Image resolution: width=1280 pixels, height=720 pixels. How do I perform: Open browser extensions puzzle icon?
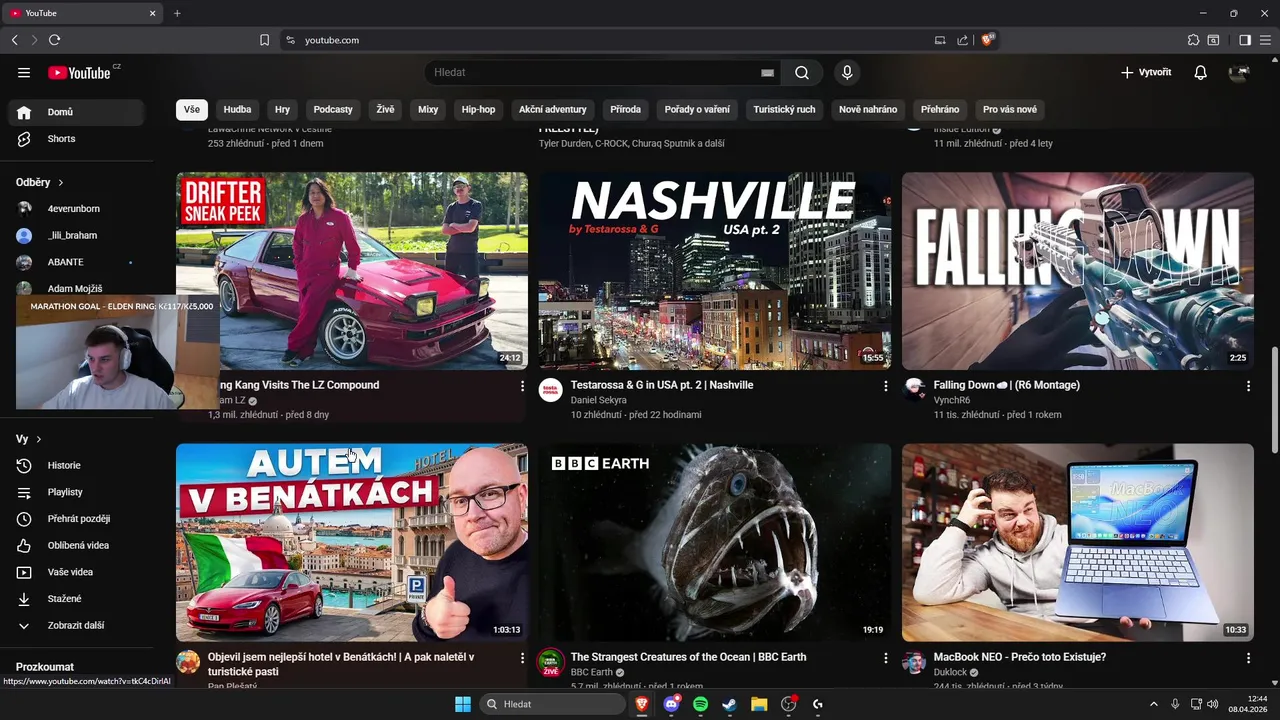1193,40
